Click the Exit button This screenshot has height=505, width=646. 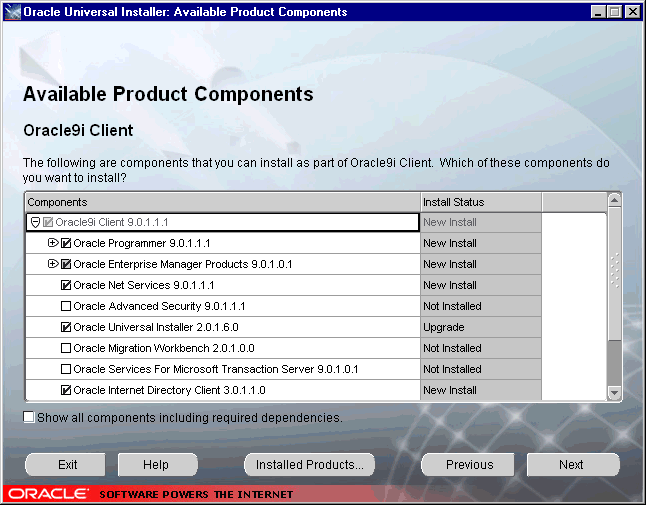tap(65, 465)
